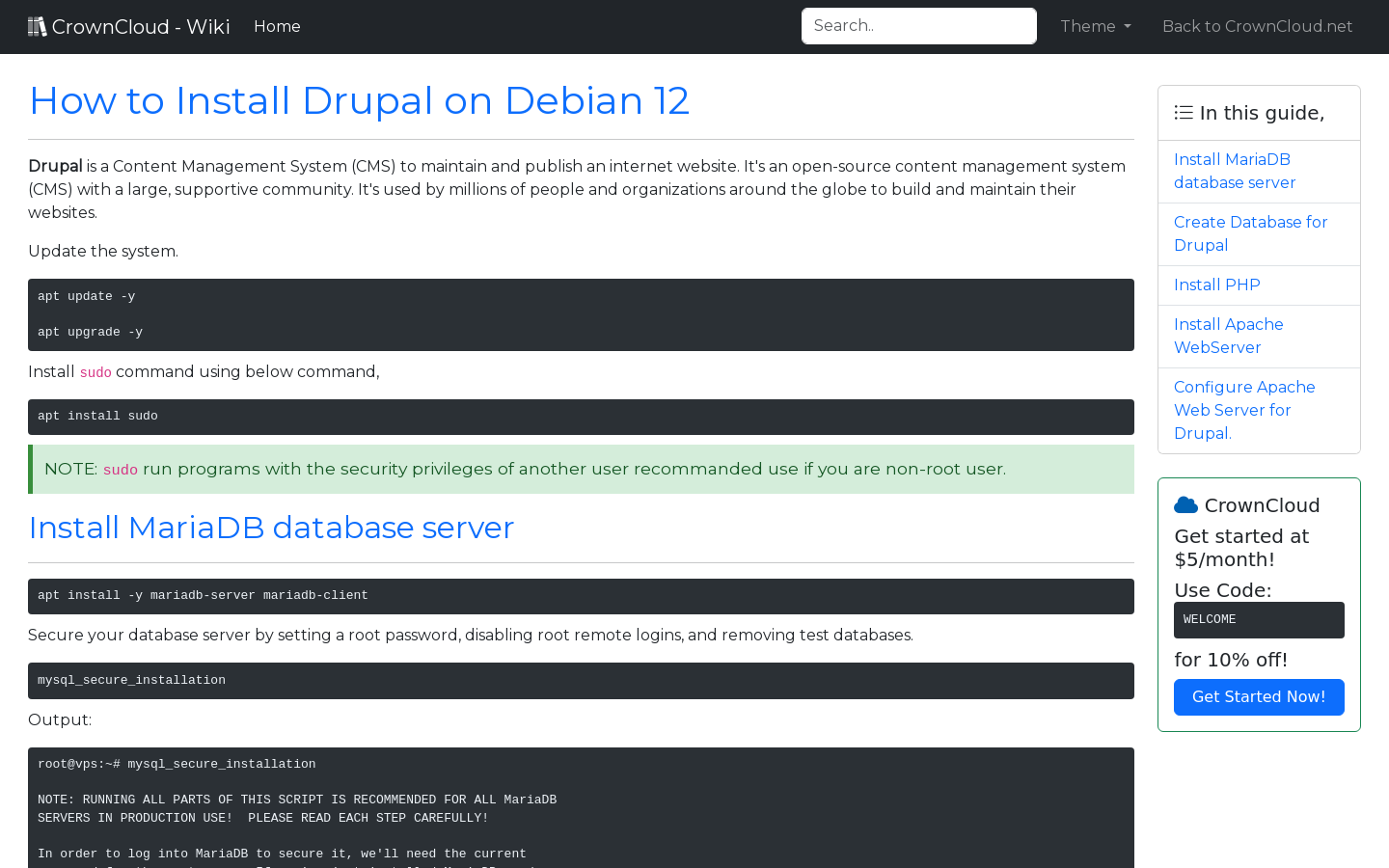Click the 'Get Started Now!' button
The width and height of the screenshot is (1389, 868).
click(1259, 696)
